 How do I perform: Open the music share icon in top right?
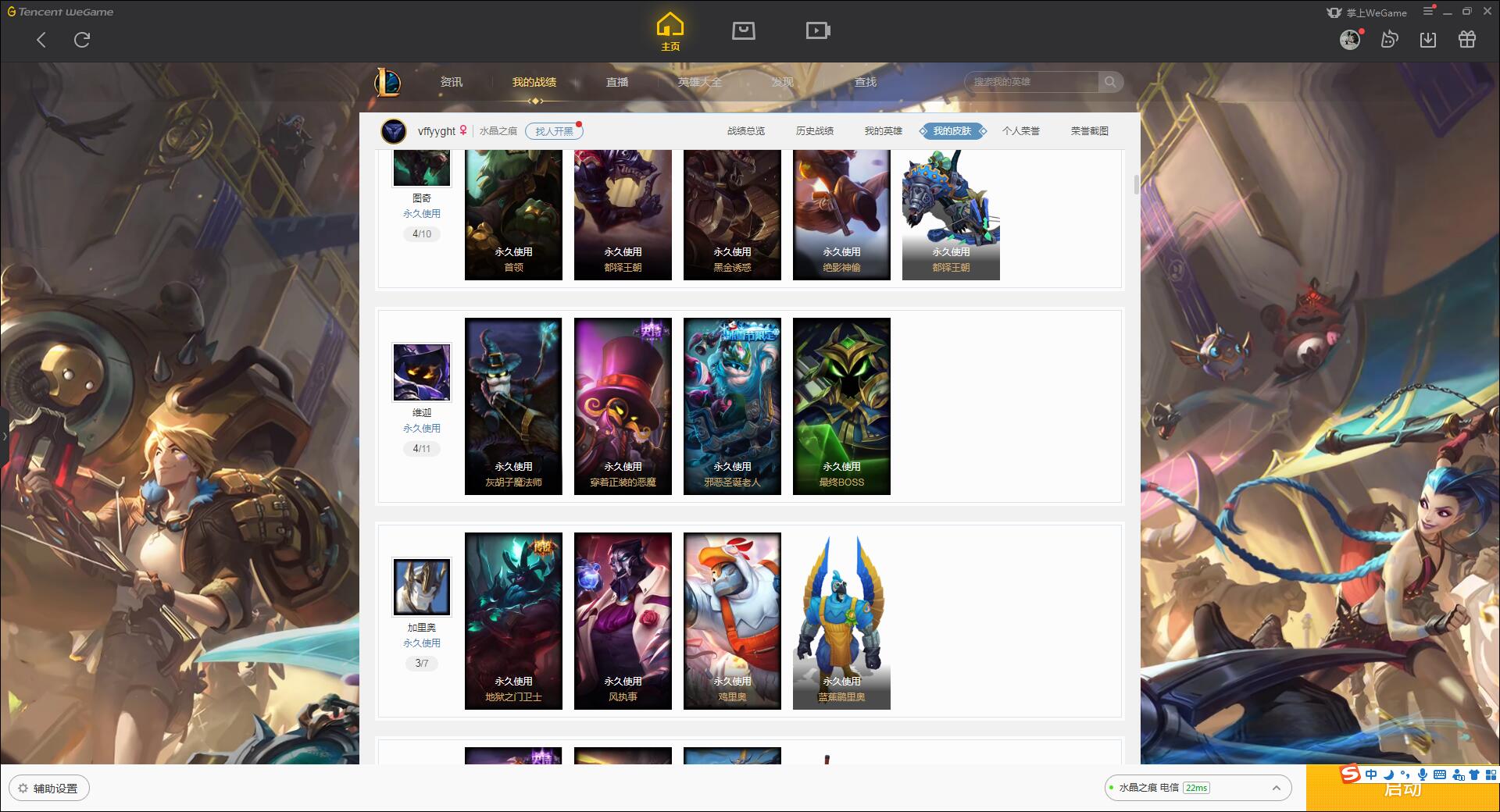(x=1389, y=39)
